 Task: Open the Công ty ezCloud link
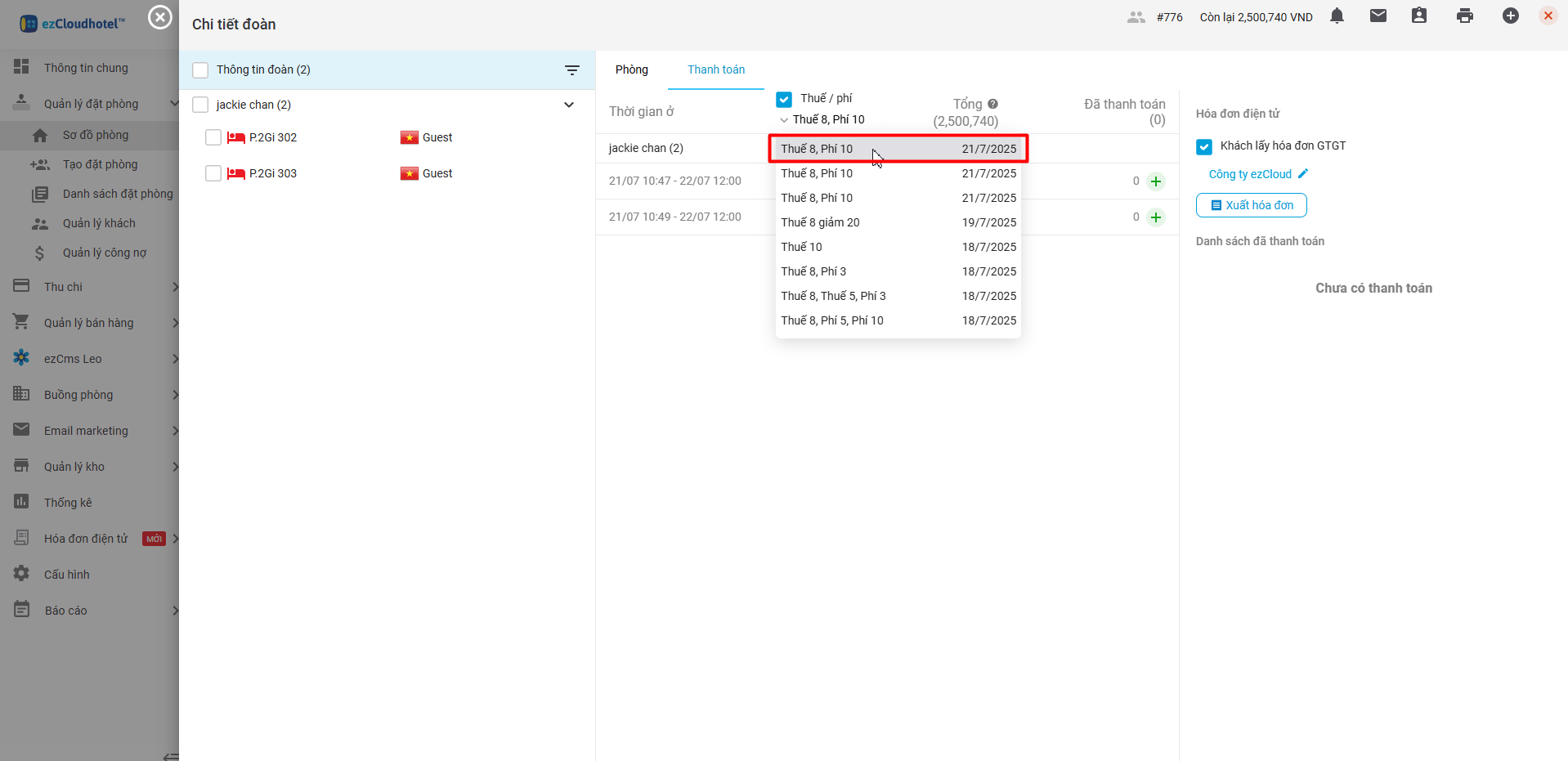[1249, 174]
